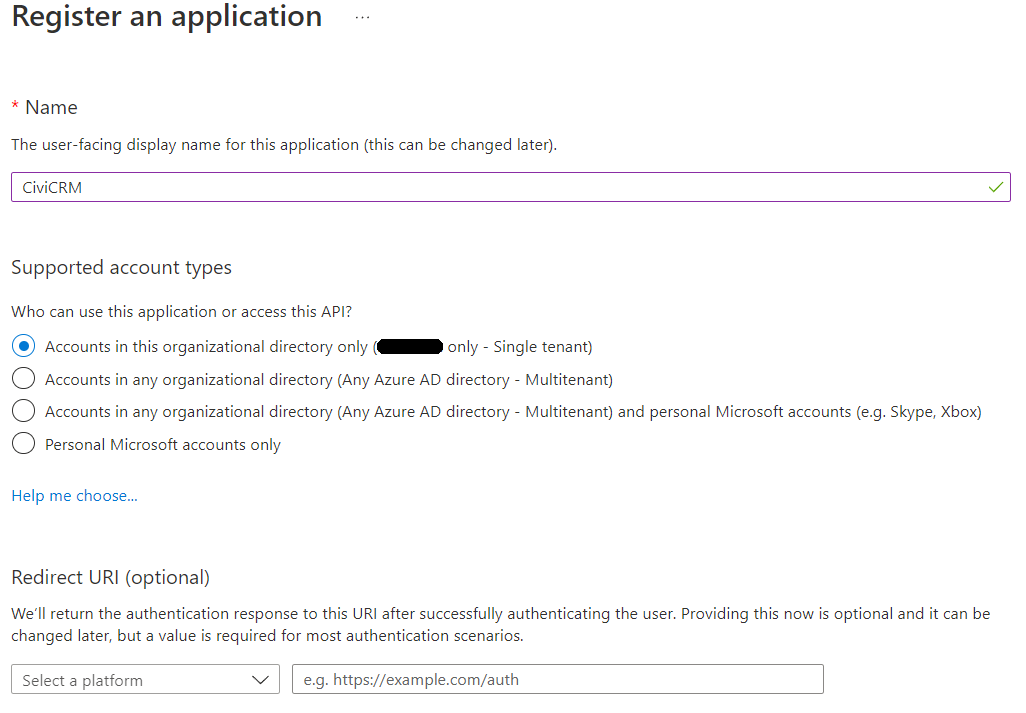
Task: Open the Help me choose link
Action: click(74, 496)
